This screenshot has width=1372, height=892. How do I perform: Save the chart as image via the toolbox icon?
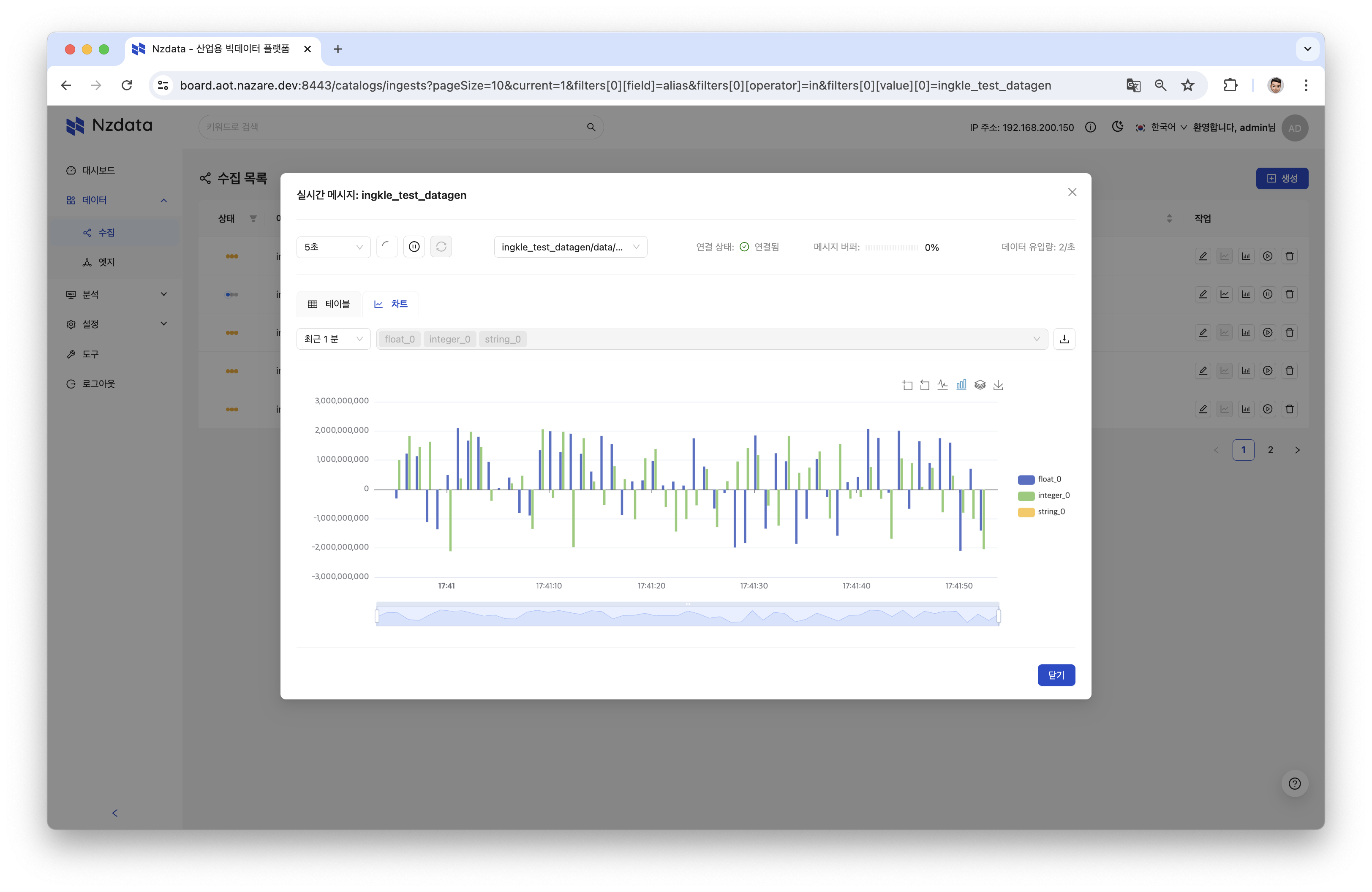coord(999,385)
